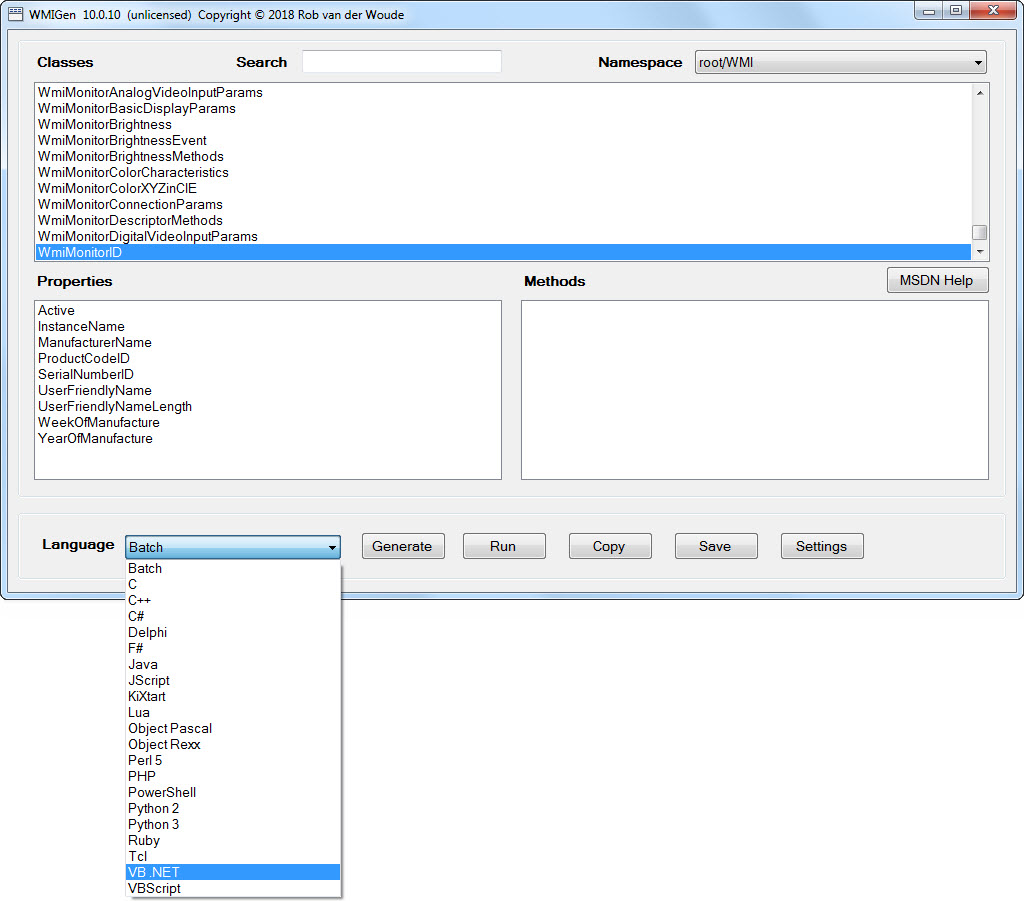Select PowerShell from language list

[162, 792]
